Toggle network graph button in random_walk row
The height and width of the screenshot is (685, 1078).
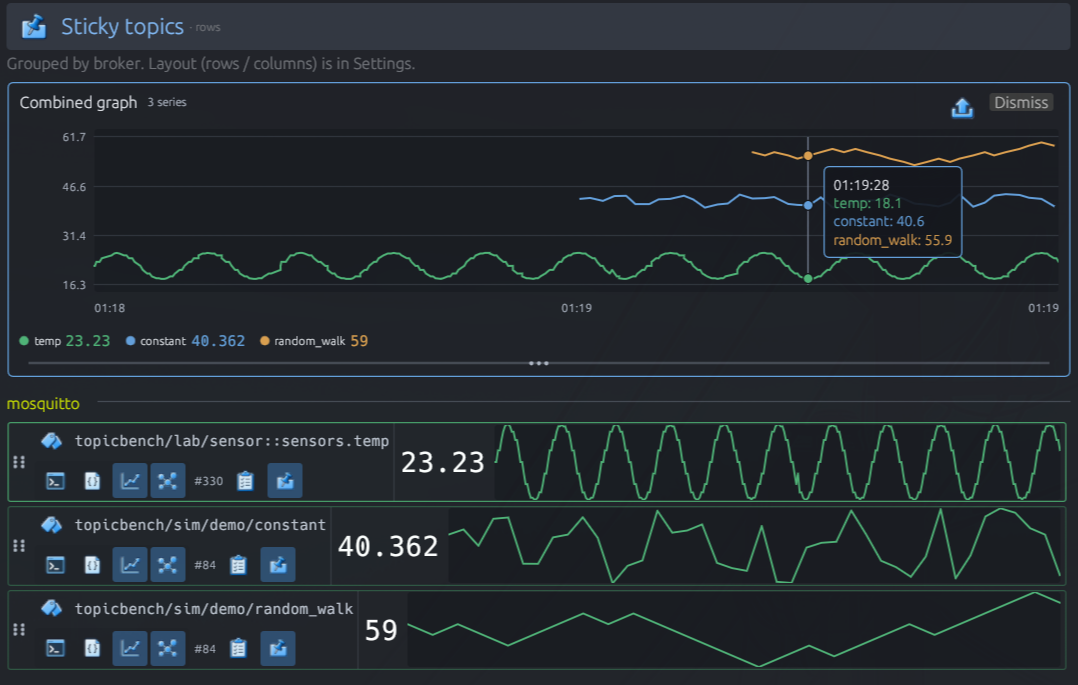pyautogui.click(x=168, y=648)
